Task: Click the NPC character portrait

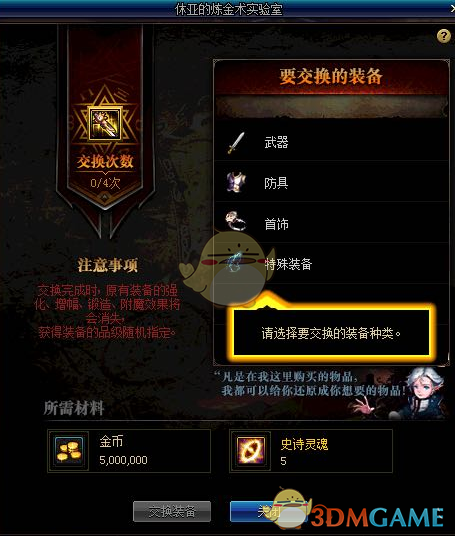Action: pyautogui.click(x=420, y=394)
